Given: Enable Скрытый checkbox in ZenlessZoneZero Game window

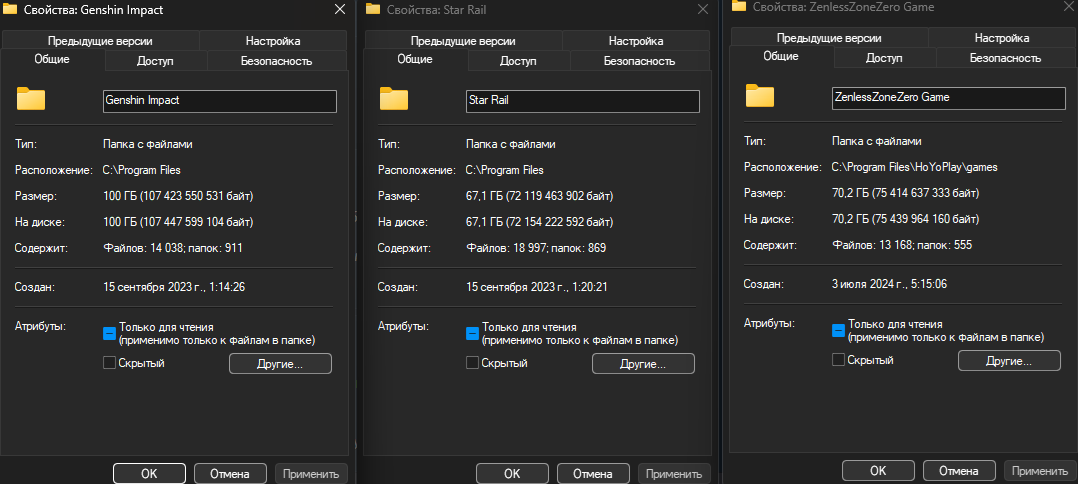Looking at the screenshot, I should (x=838, y=360).
